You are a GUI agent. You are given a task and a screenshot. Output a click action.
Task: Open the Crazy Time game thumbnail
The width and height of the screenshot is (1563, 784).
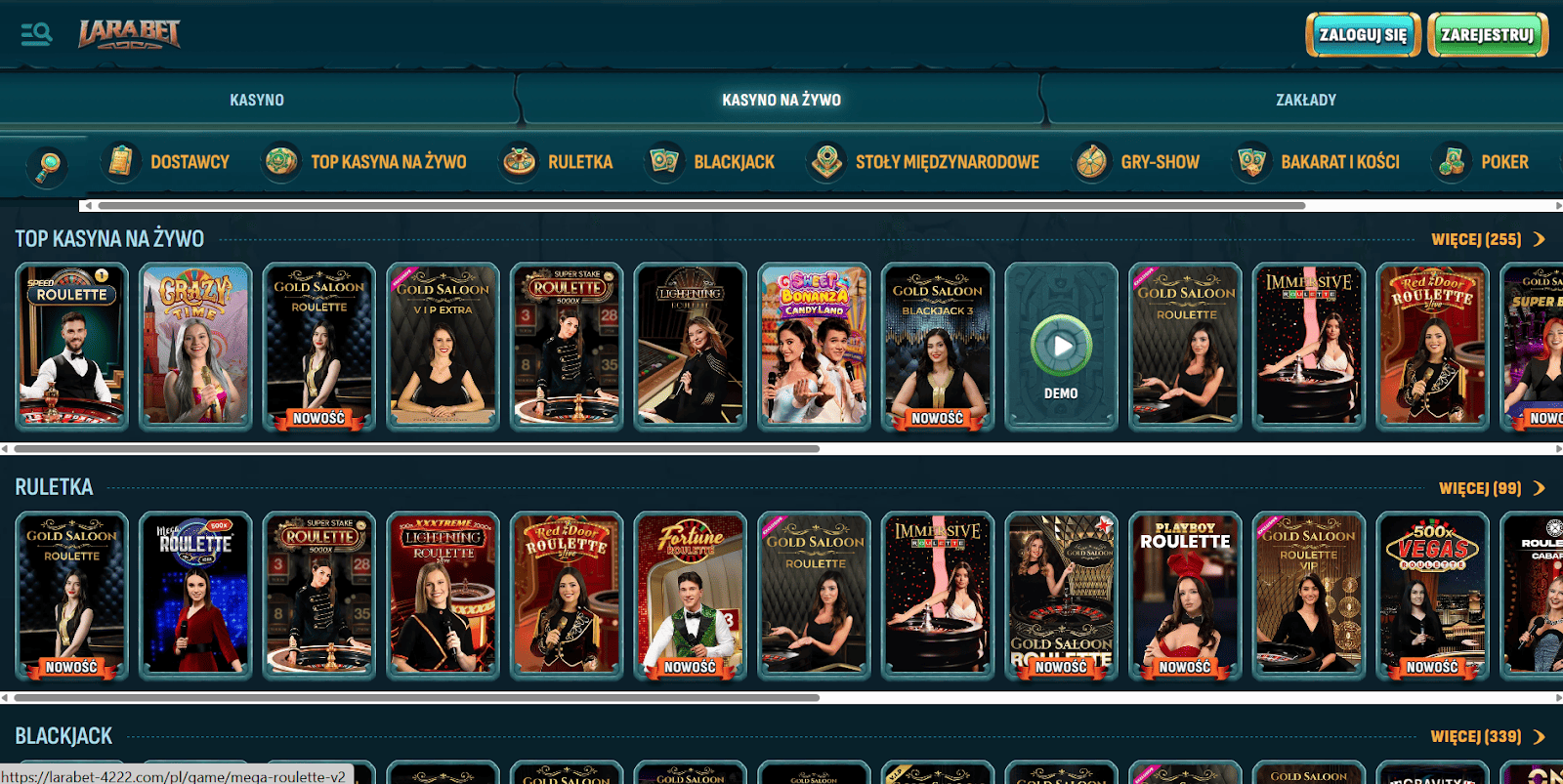[x=195, y=347]
